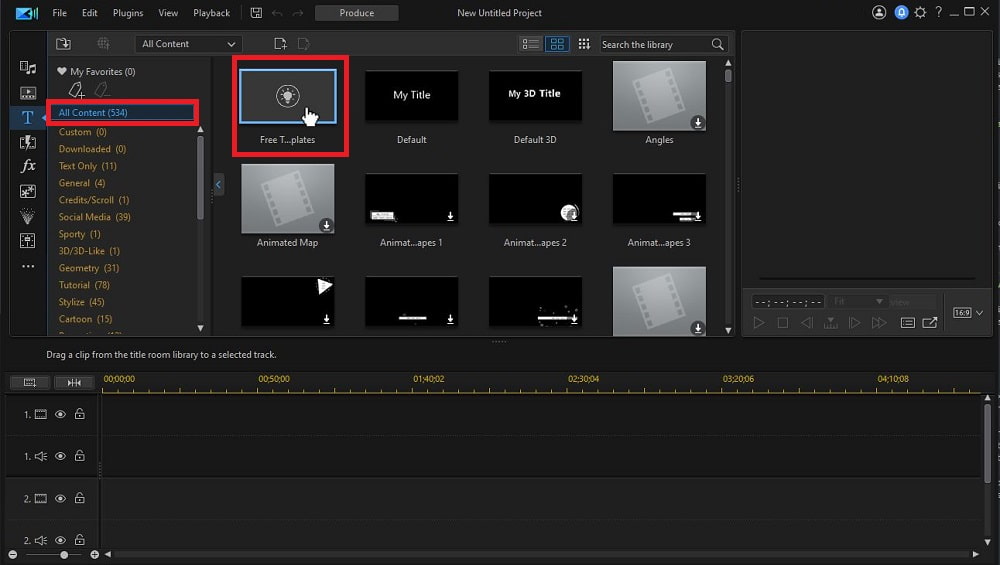This screenshot has height=565, width=1000.
Task: Undock the preview window icon
Action: tap(930, 323)
